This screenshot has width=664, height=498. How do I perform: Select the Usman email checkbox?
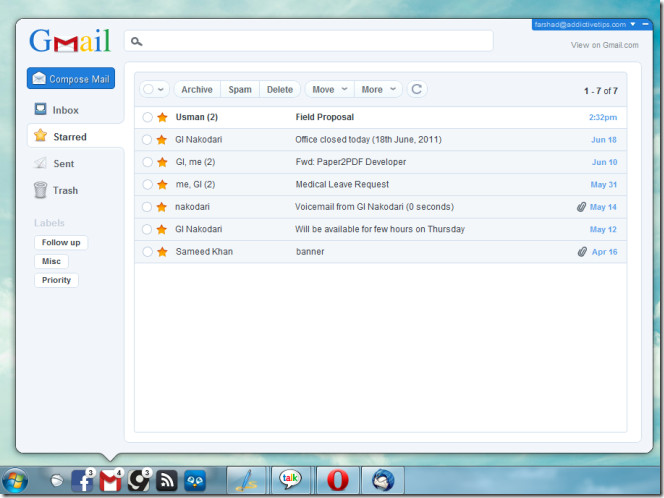(x=147, y=117)
